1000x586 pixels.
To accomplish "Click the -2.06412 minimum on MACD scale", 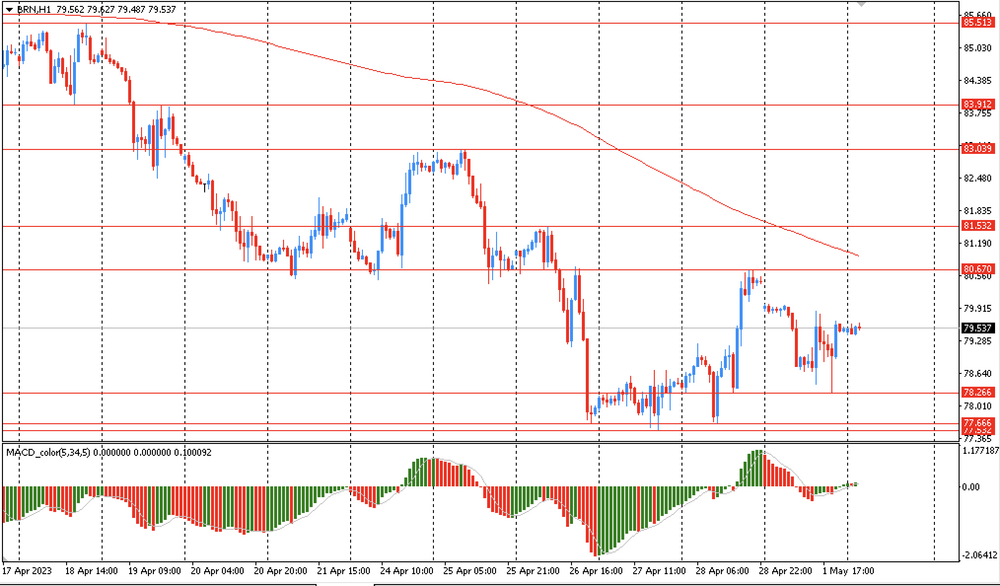I will point(978,554).
